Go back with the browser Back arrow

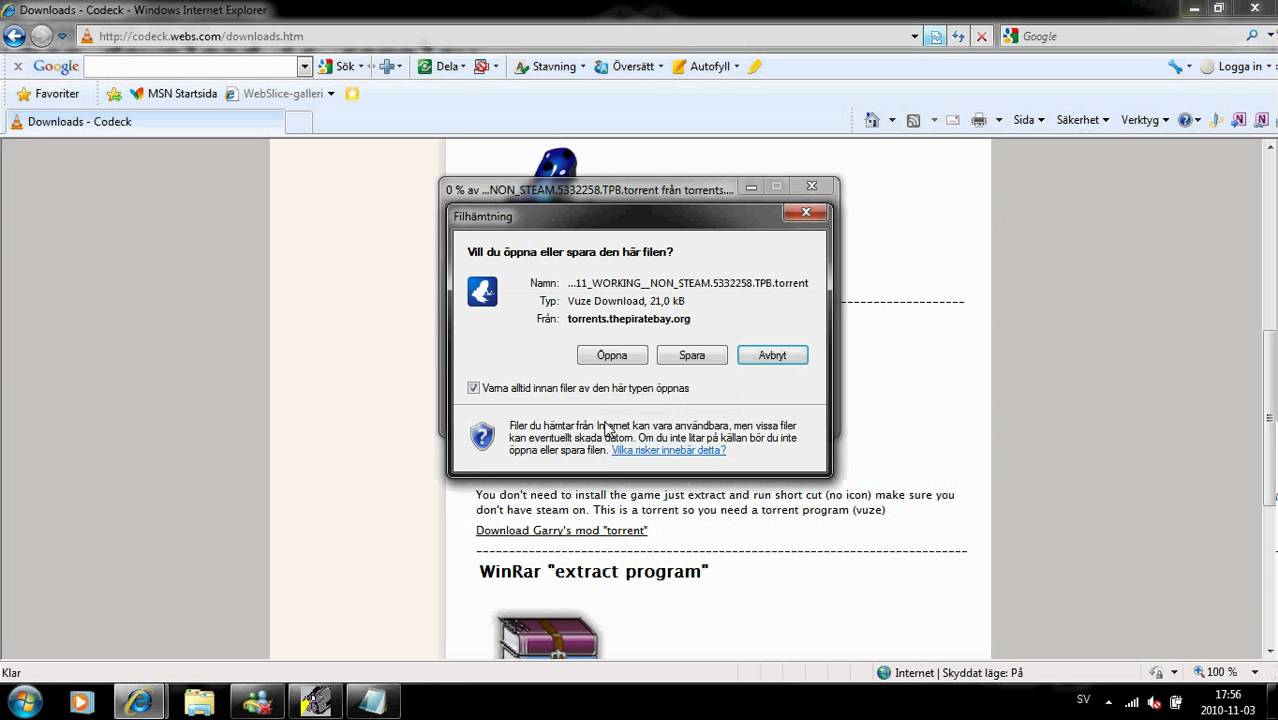pos(14,36)
